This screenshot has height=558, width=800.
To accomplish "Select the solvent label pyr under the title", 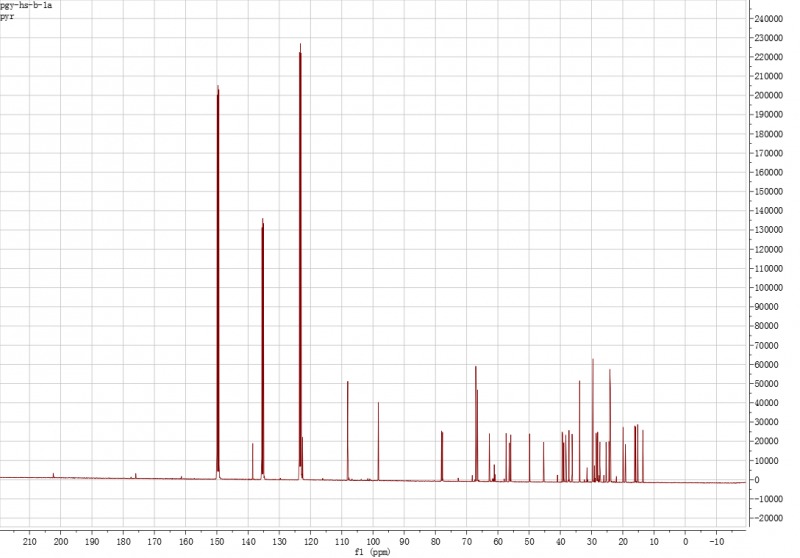I will pos(7,17).
